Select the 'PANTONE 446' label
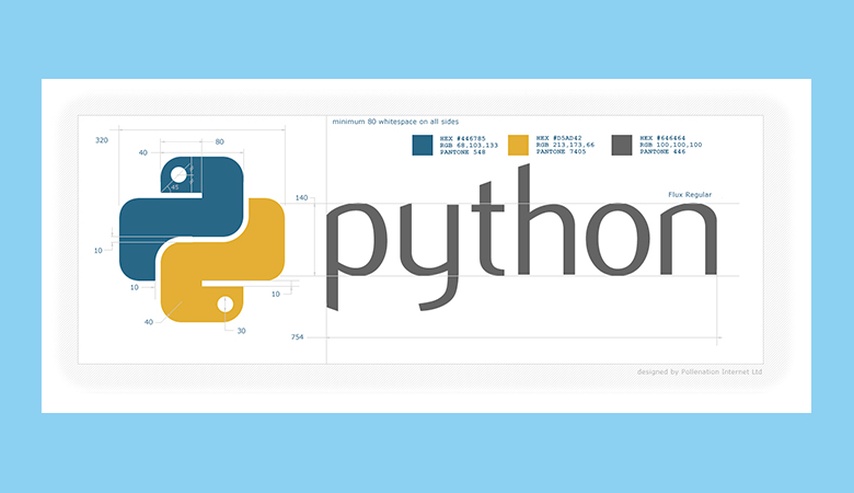 point(662,151)
